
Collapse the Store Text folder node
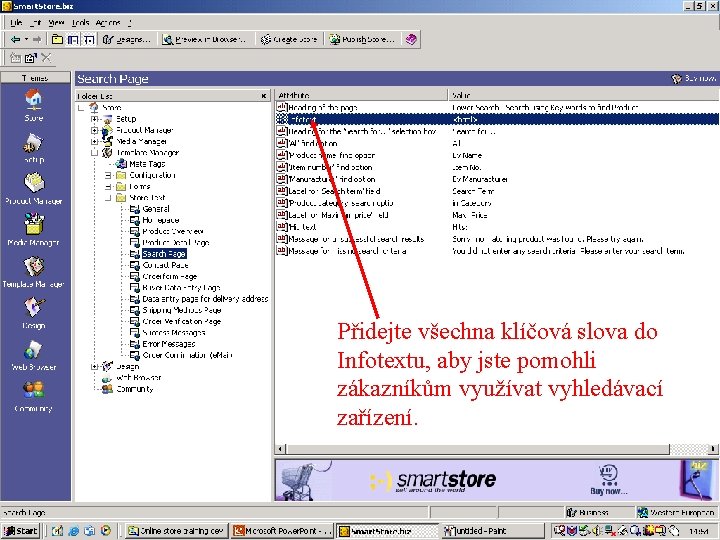[x=108, y=198]
